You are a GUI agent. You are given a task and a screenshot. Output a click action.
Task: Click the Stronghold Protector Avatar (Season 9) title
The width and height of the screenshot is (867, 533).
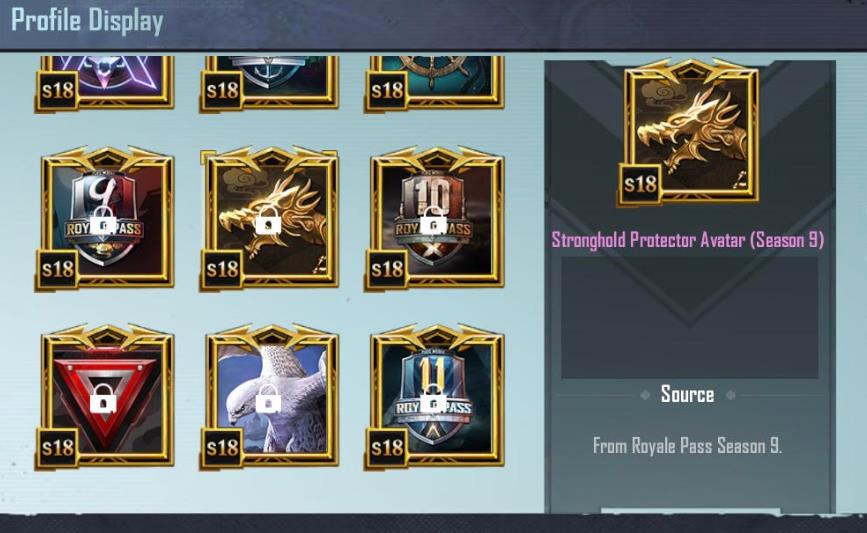coord(687,240)
